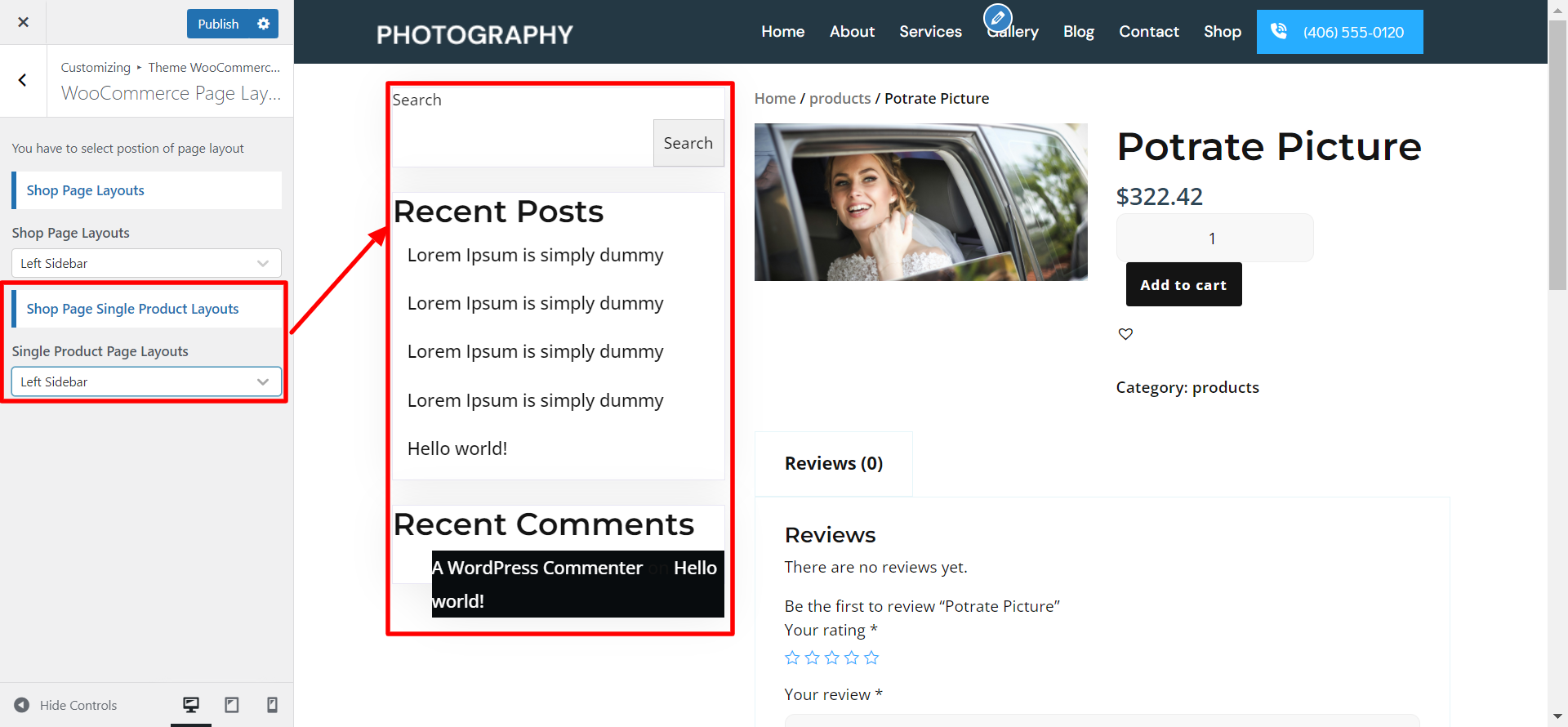Click the Publish button
The width and height of the screenshot is (1568, 727).
218,24
